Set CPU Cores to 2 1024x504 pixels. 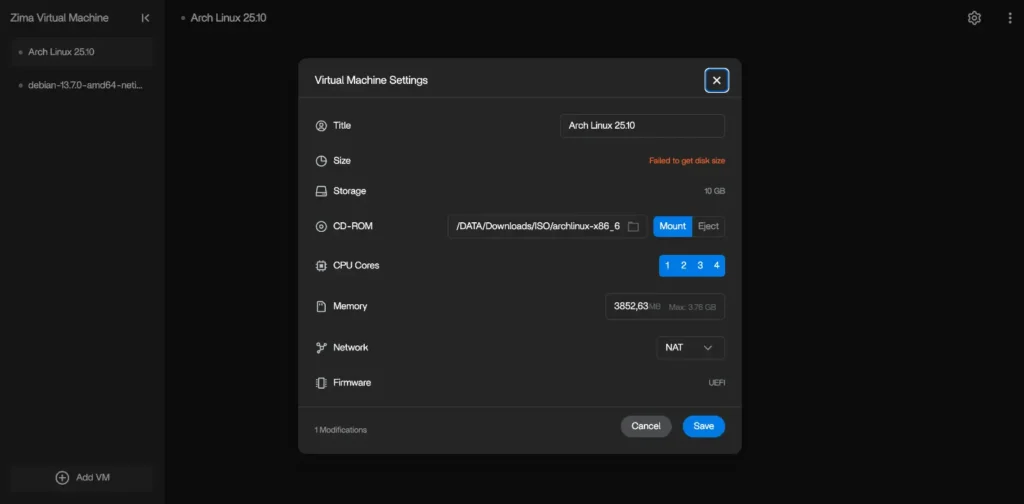coord(684,266)
